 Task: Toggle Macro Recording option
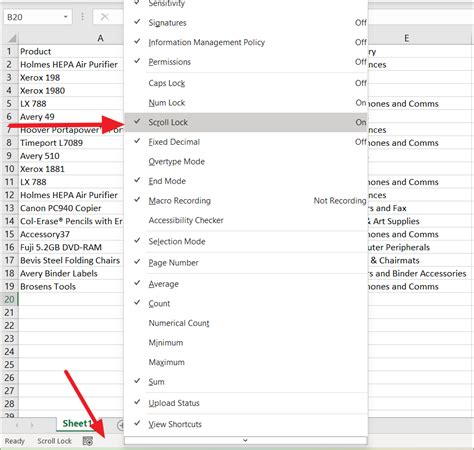pyautogui.click(x=246, y=201)
